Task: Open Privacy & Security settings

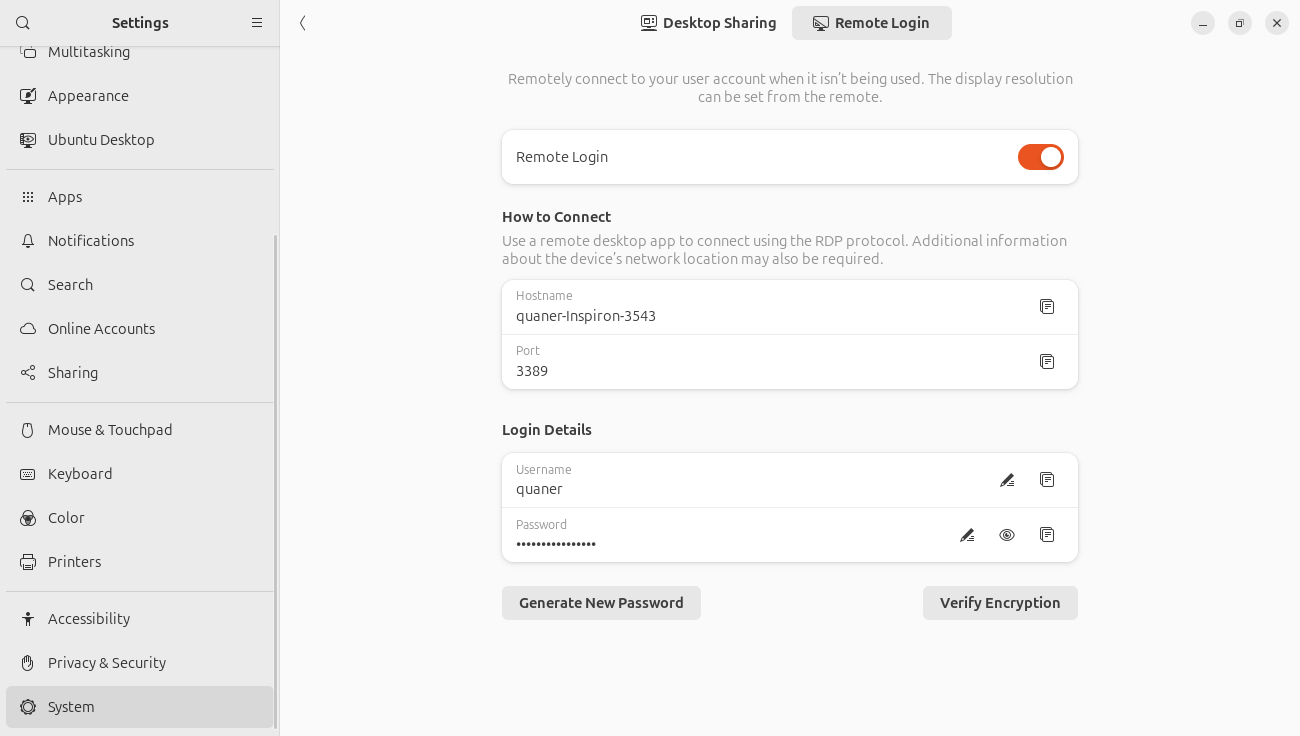Action: [106, 663]
